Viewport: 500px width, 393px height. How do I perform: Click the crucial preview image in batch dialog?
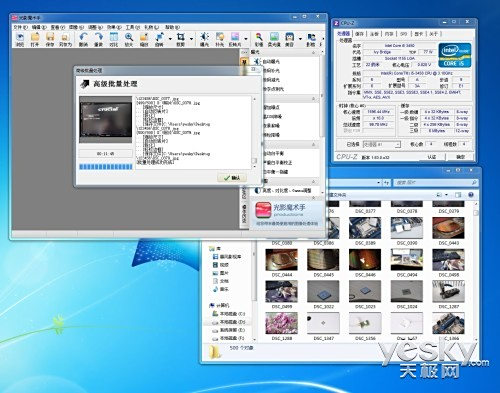106,120
